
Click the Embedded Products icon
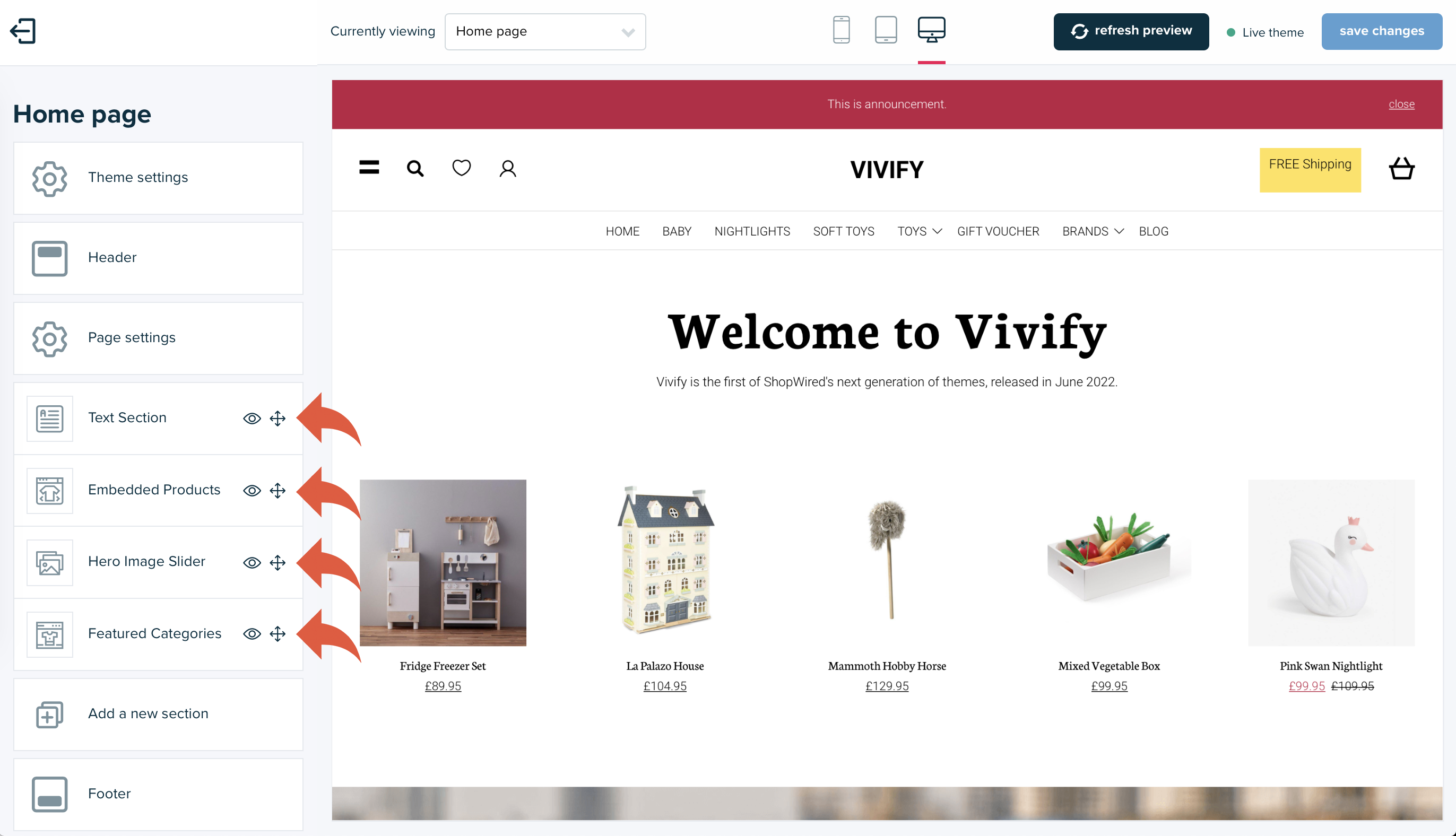coord(50,490)
